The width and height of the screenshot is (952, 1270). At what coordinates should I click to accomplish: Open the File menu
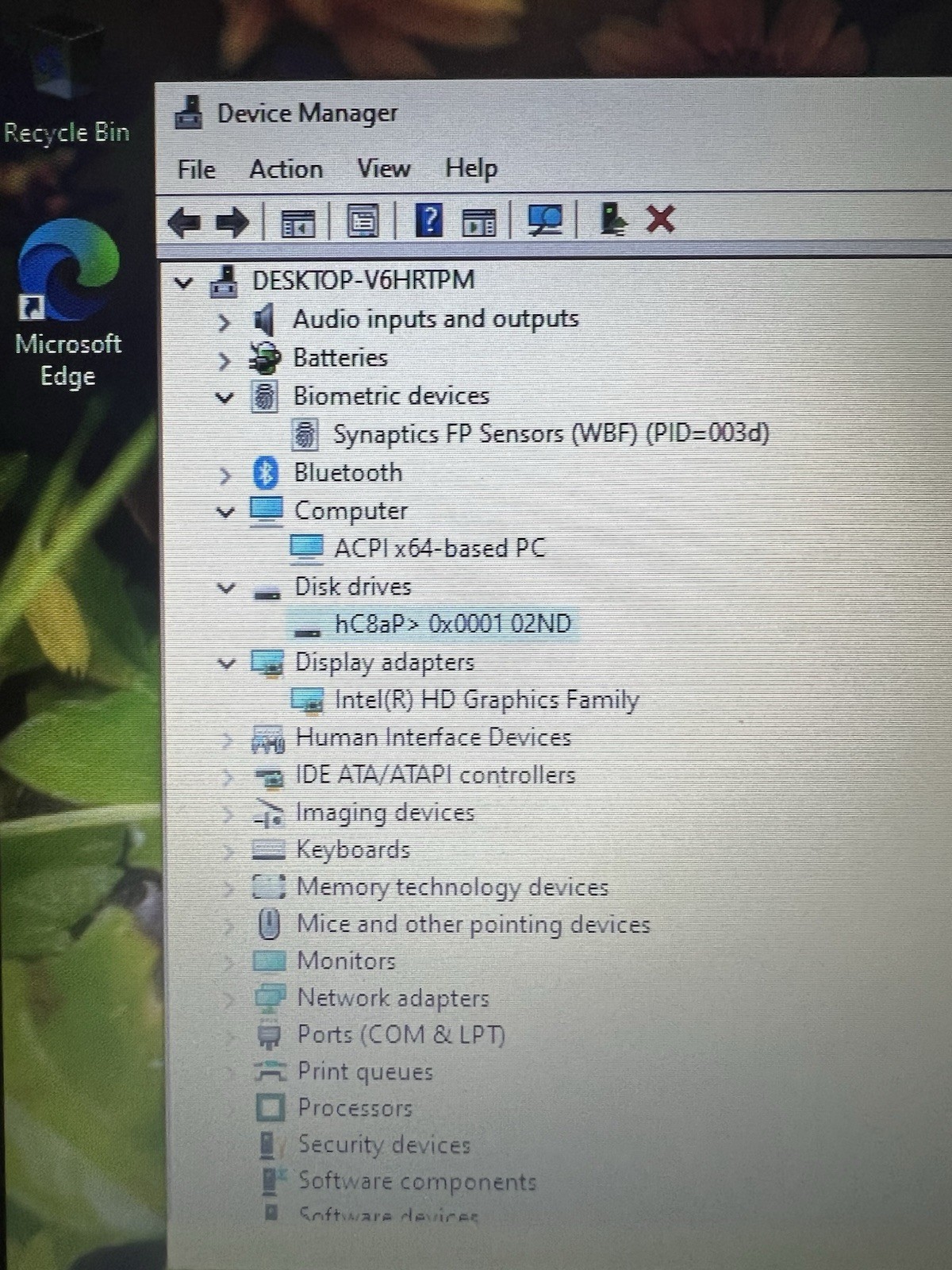[197, 170]
